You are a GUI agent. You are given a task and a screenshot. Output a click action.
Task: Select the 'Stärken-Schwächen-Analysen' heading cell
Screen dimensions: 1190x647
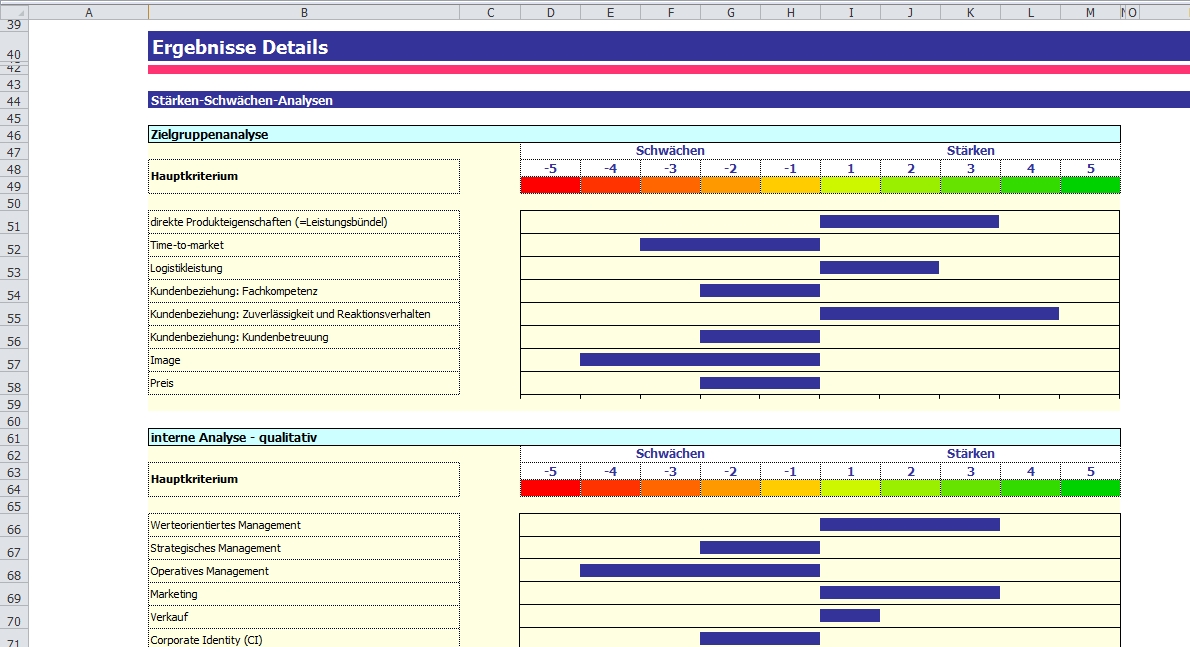click(242, 100)
